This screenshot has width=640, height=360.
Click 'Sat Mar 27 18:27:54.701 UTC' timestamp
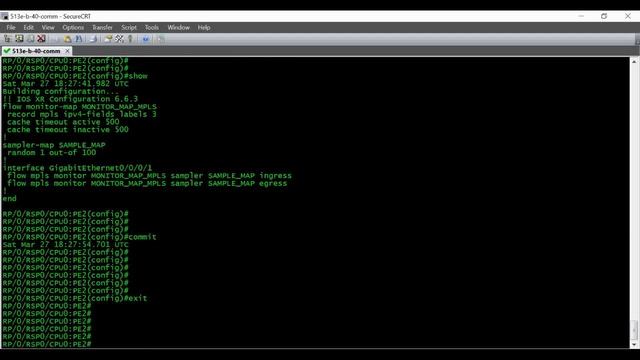pos(65,244)
